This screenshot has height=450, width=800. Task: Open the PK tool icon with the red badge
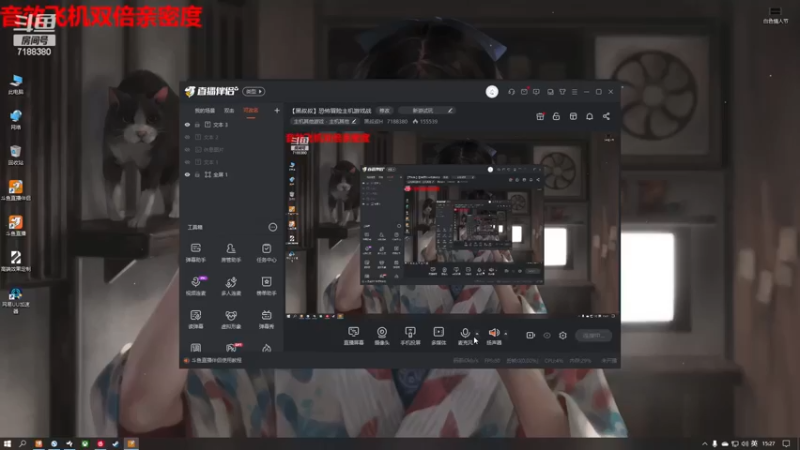point(232,348)
